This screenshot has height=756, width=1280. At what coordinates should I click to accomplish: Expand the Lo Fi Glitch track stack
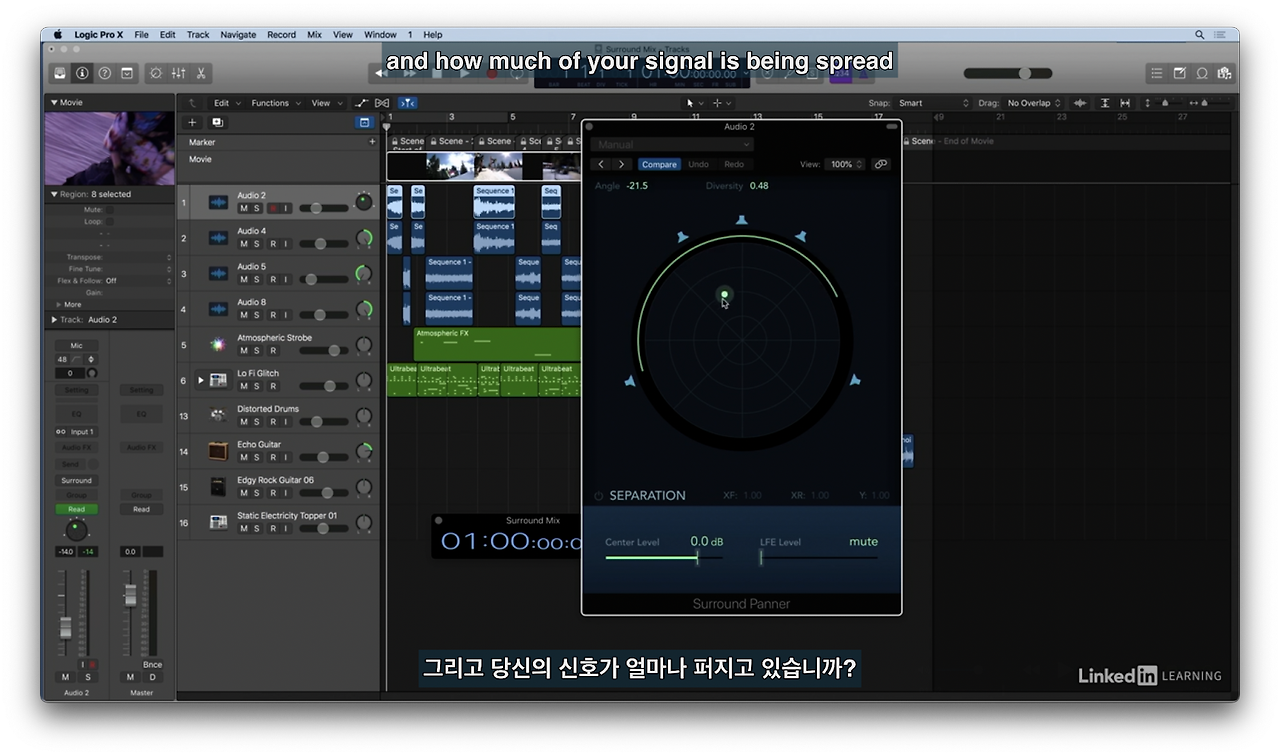pos(200,380)
